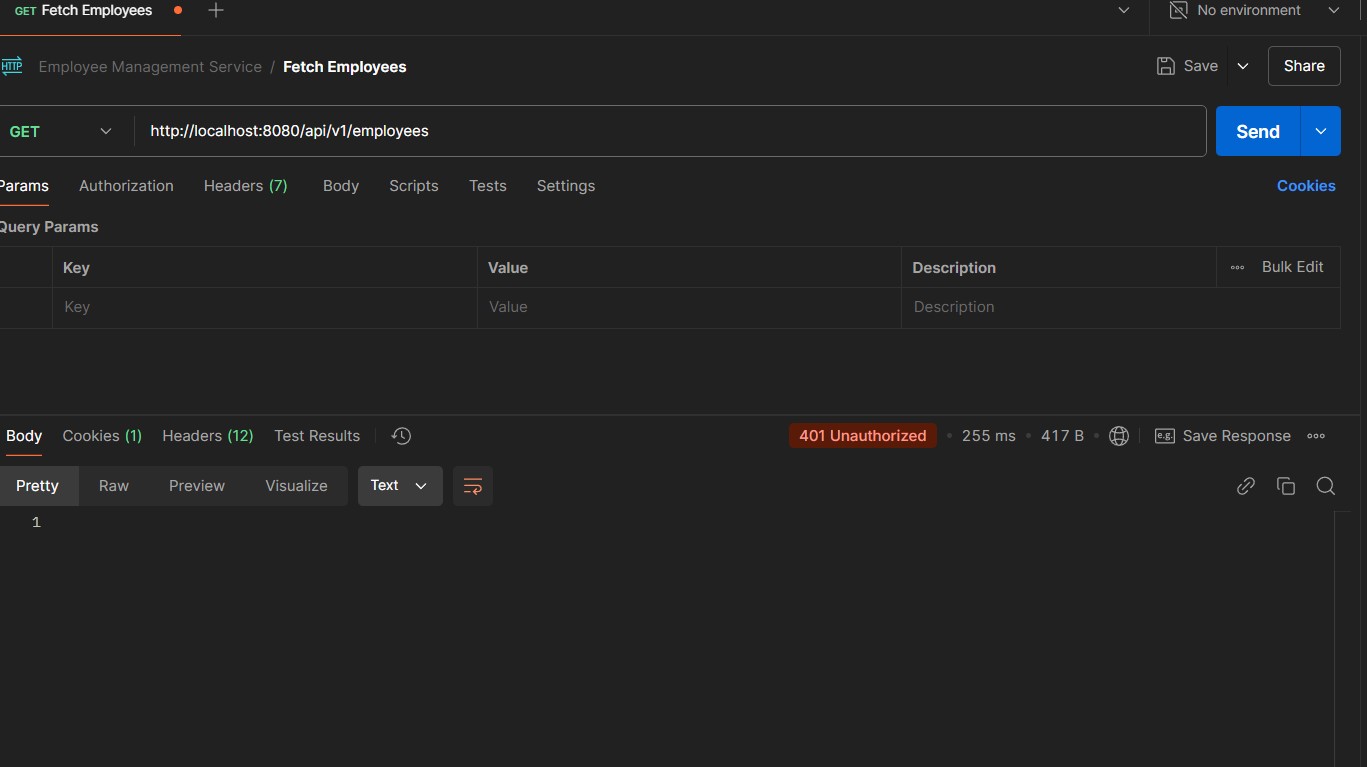Click the network globe icon
1367x767 pixels.
1119,436
